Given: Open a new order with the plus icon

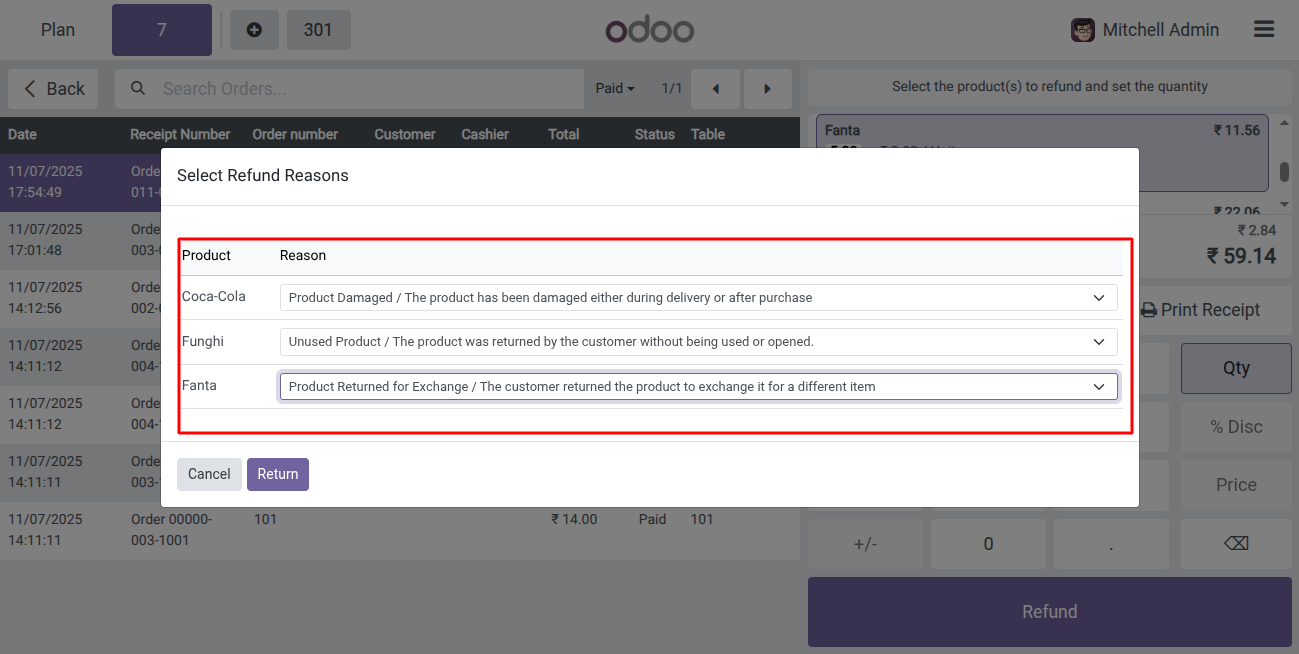Looking at the screenshot, I should coord(254,29).
